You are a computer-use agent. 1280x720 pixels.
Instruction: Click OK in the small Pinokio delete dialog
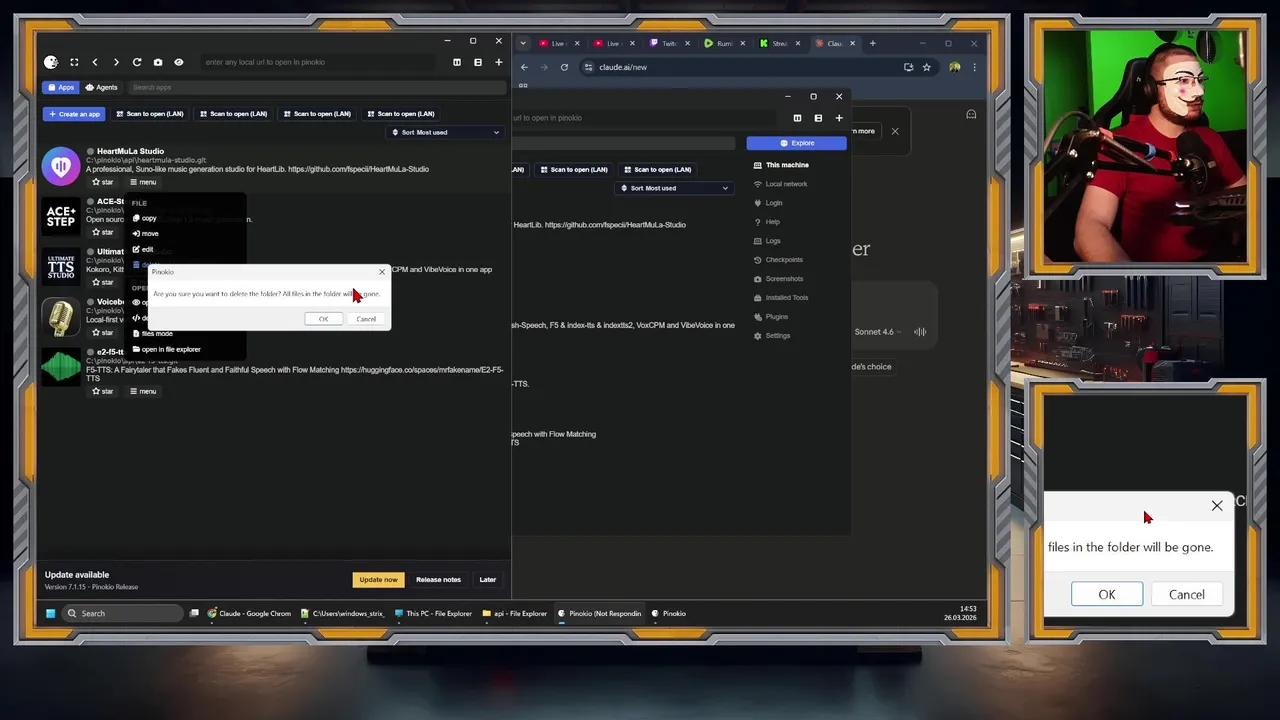(323, 319)
